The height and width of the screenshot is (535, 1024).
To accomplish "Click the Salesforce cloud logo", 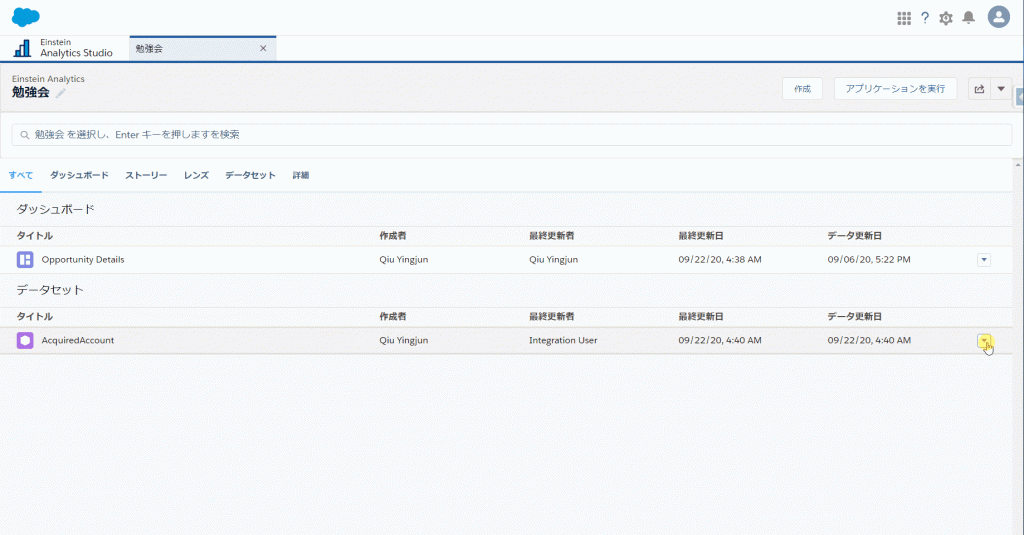I will (x=26, y=17).
